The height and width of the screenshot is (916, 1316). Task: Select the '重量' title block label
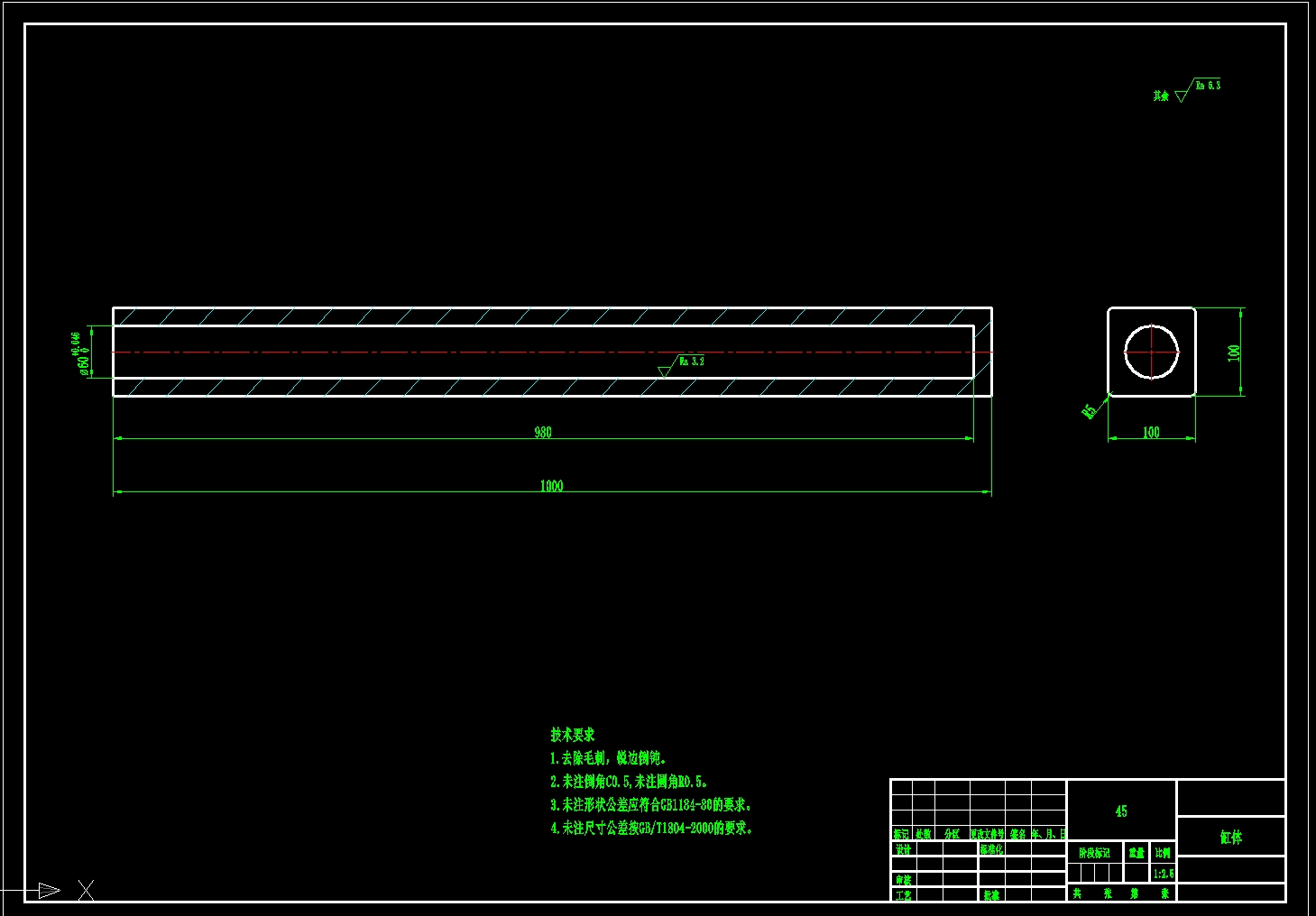[x=1137, y=853]
